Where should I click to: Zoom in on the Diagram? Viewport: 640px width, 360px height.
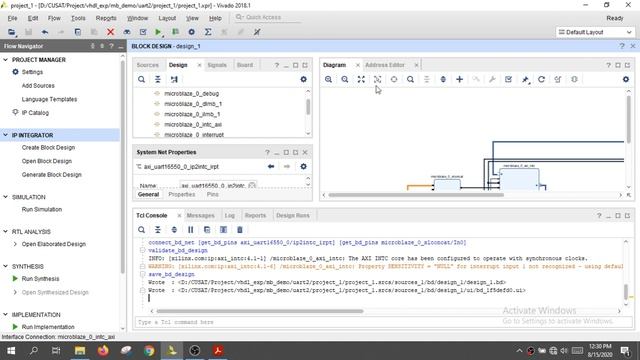point(328,79)
